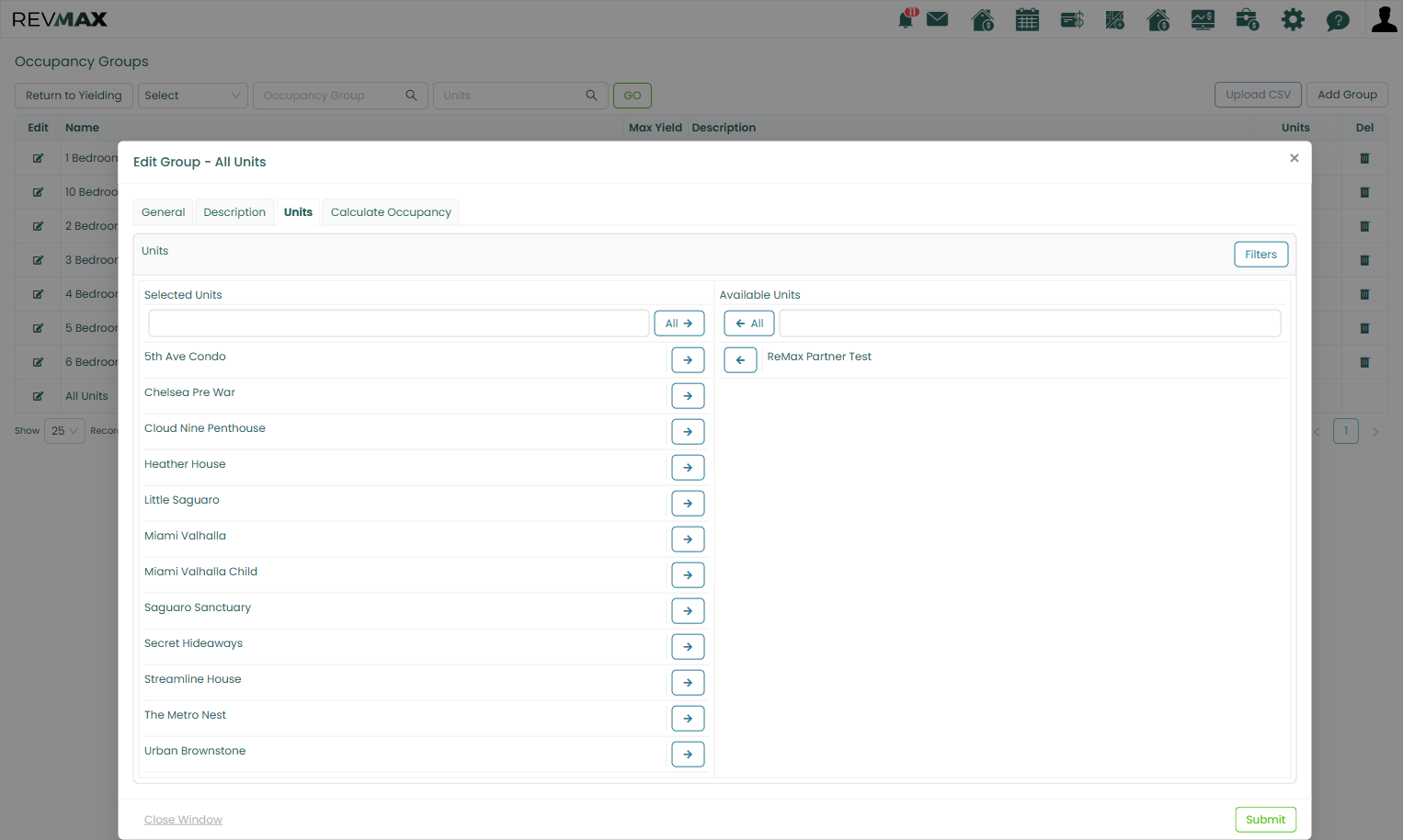Click the Selected Units search field
The image size is (1403, 840).
(x=399, y=324)
